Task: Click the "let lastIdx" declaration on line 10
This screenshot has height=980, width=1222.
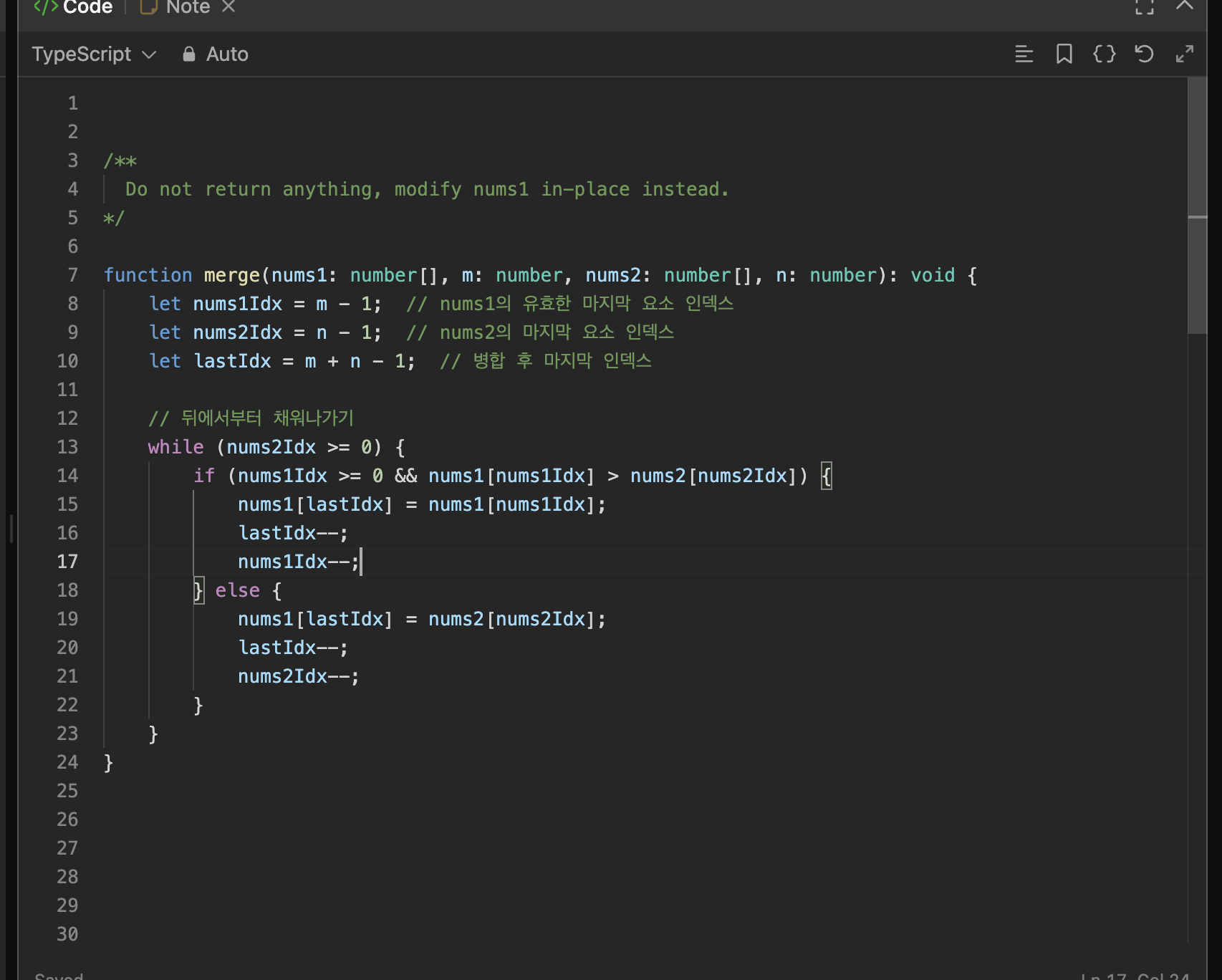Action: 210,361
